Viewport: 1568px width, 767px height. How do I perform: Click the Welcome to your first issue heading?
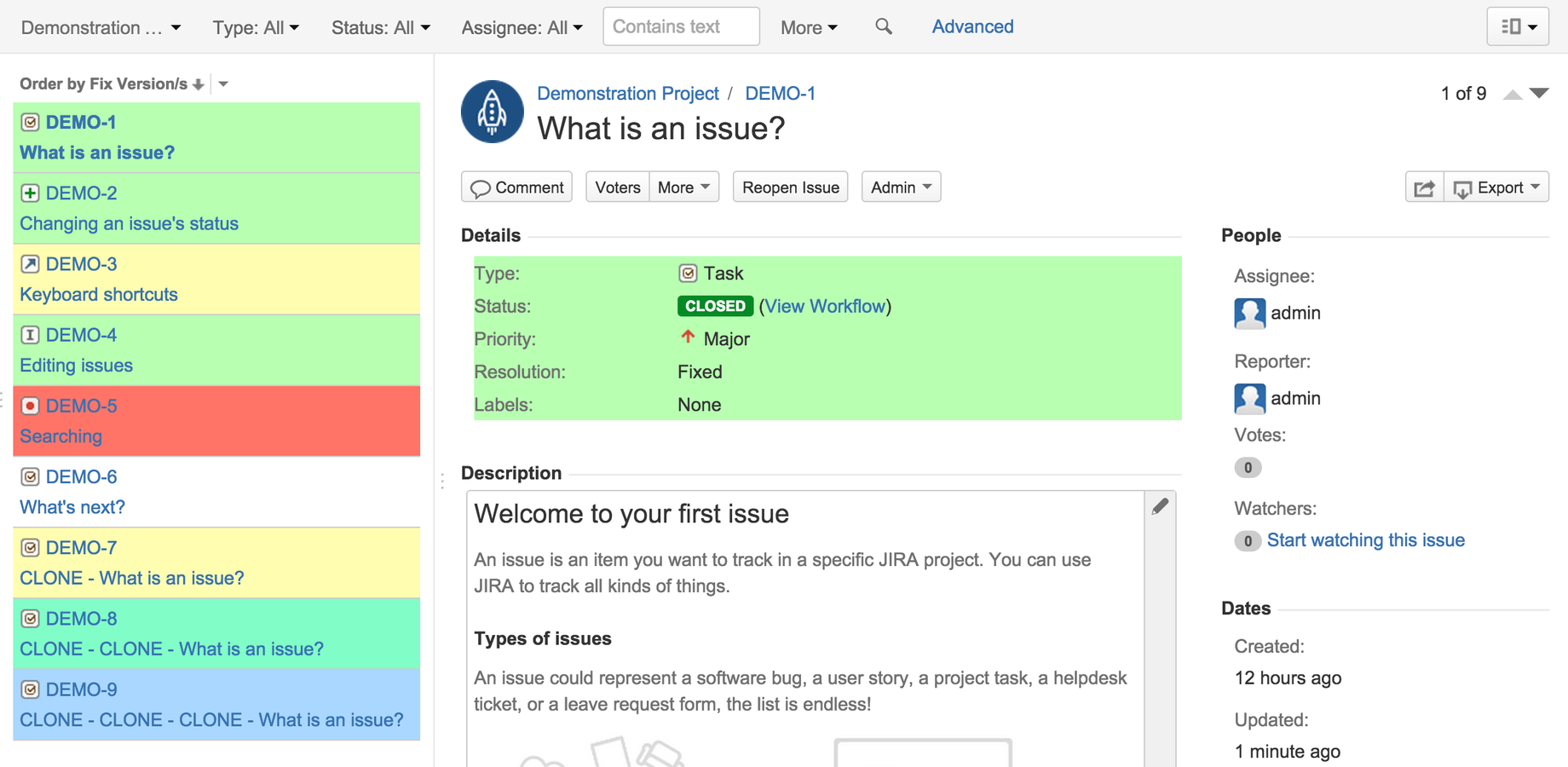pos(631,514)
